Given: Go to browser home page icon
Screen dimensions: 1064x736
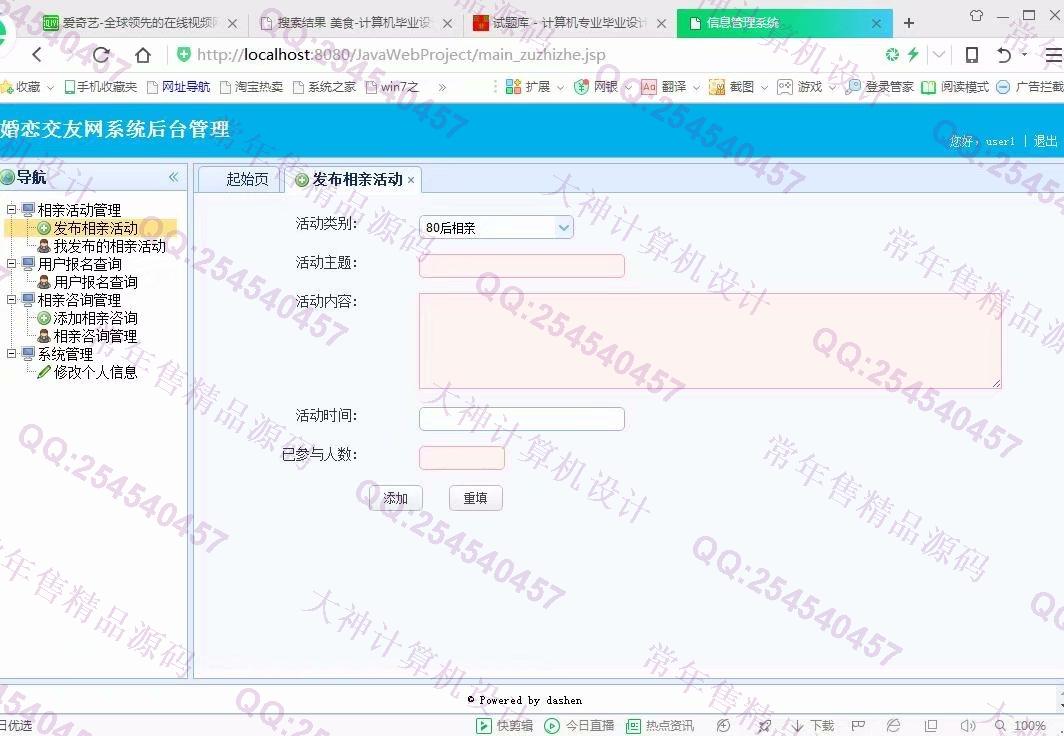Looking at the screenshot, I should click(x=143, y=55).
